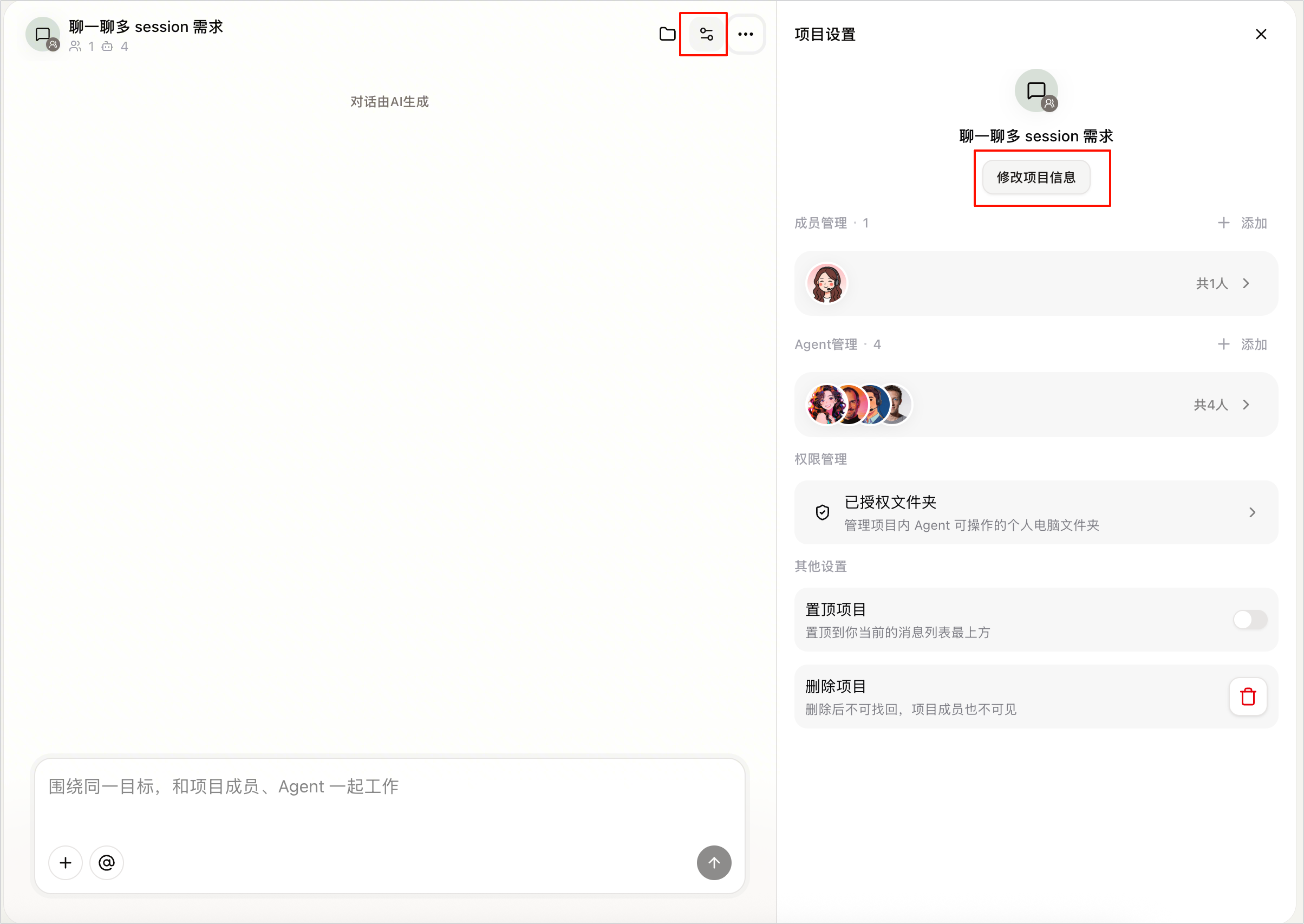Click the trash icon to delete project
1304x924 pixels.
point(1248,697)
